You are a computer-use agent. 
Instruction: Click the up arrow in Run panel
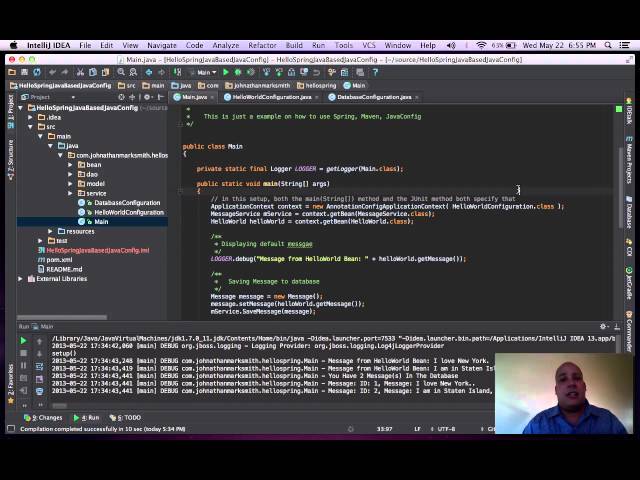pos(40,341)
